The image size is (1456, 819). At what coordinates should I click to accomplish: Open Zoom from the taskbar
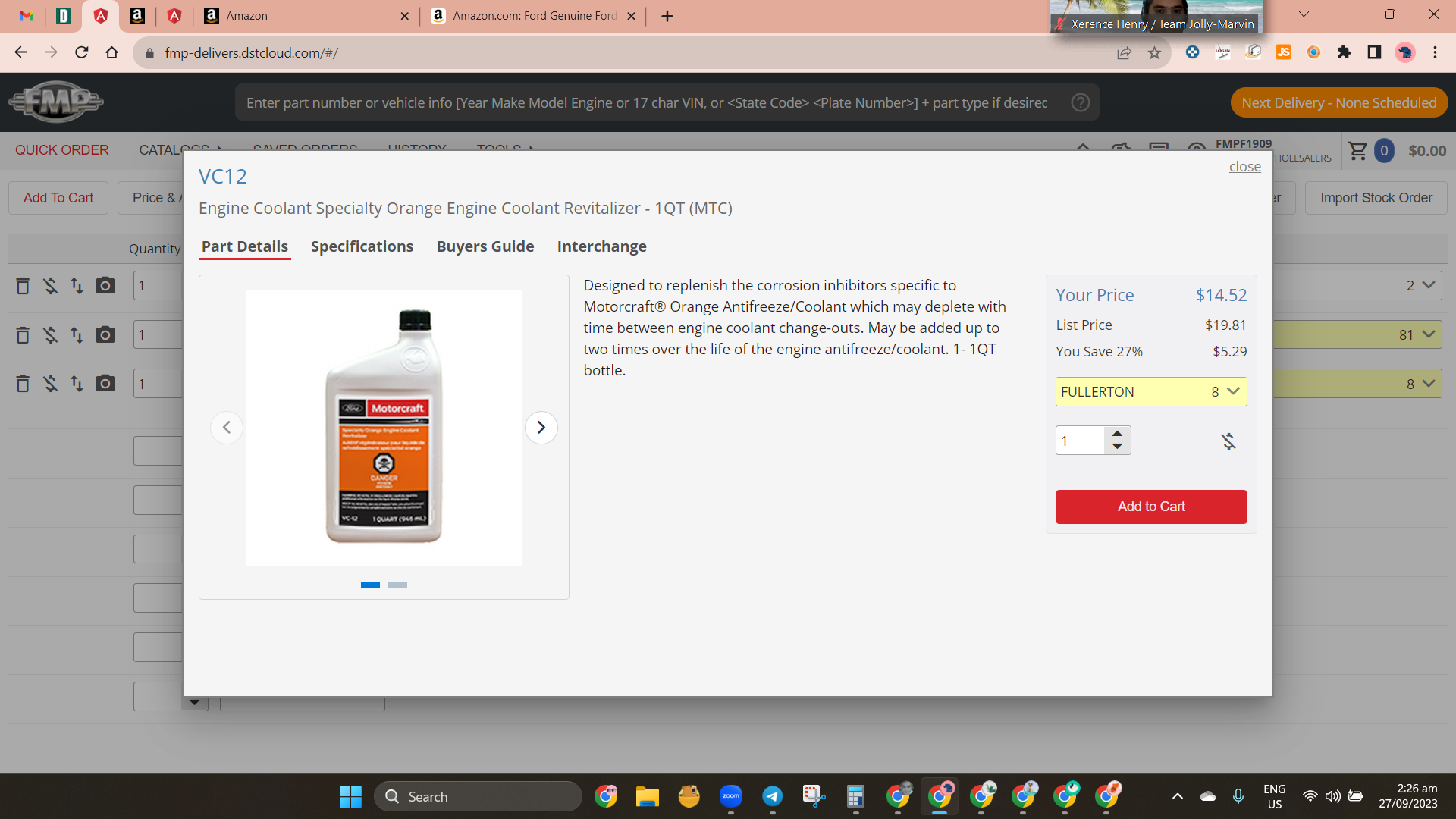coord(731,796)
